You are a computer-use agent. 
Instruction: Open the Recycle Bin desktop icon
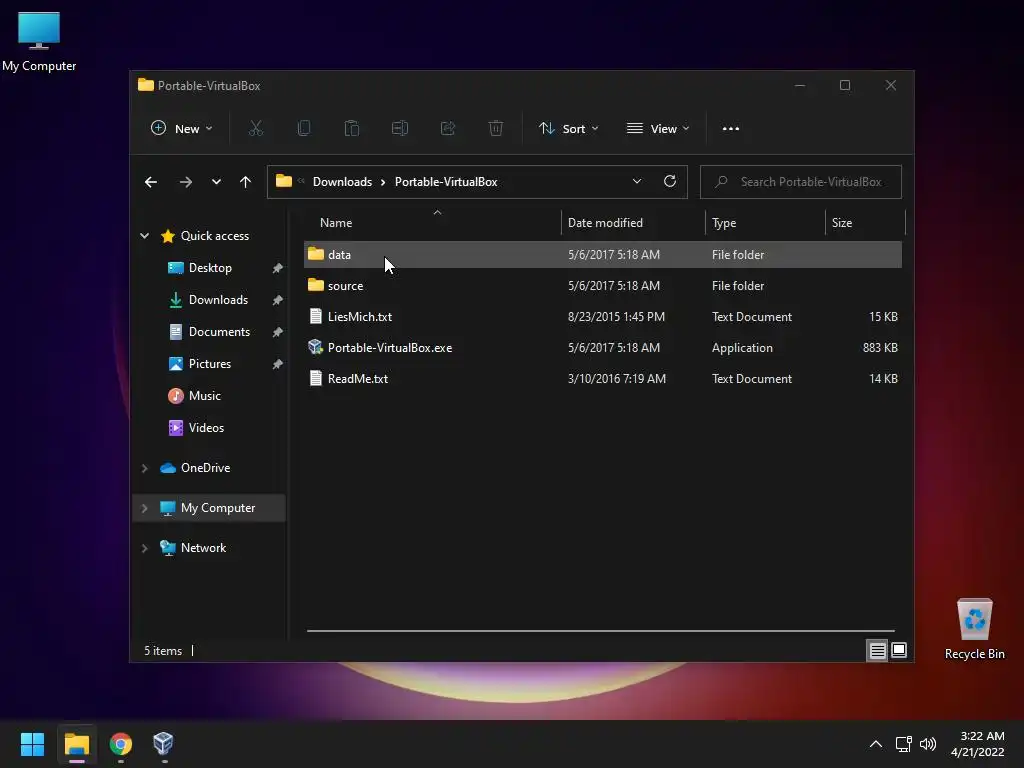coord(974,629)
